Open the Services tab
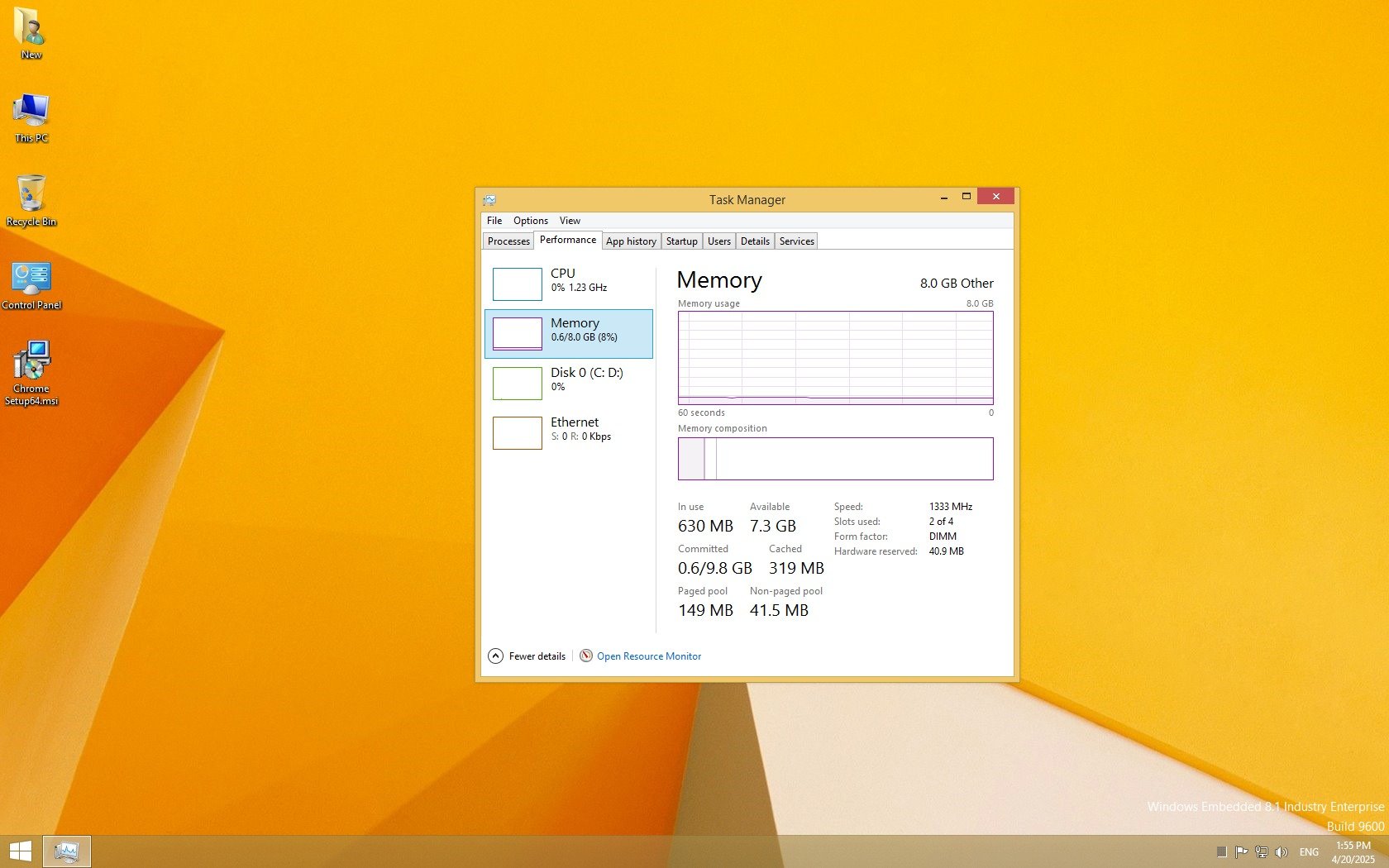 796,241
